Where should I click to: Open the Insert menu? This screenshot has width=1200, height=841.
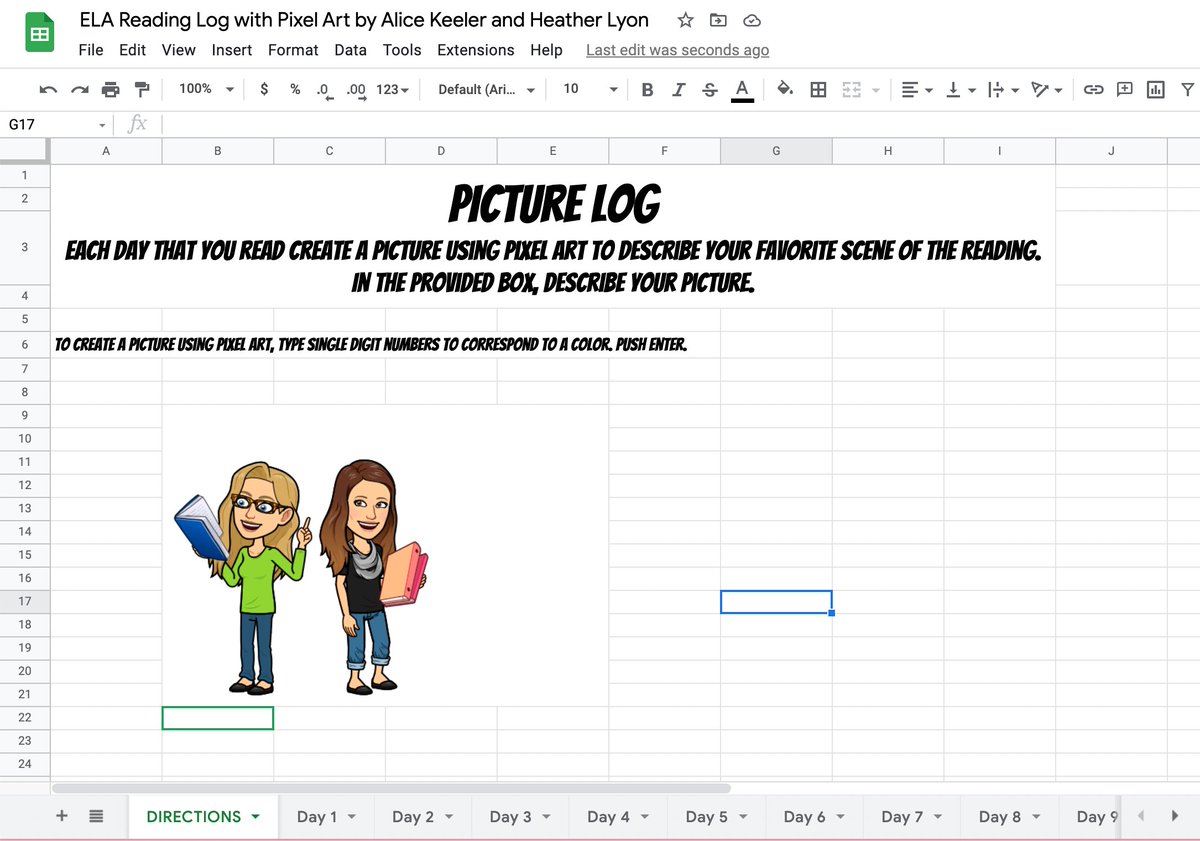tap(231, 50)
